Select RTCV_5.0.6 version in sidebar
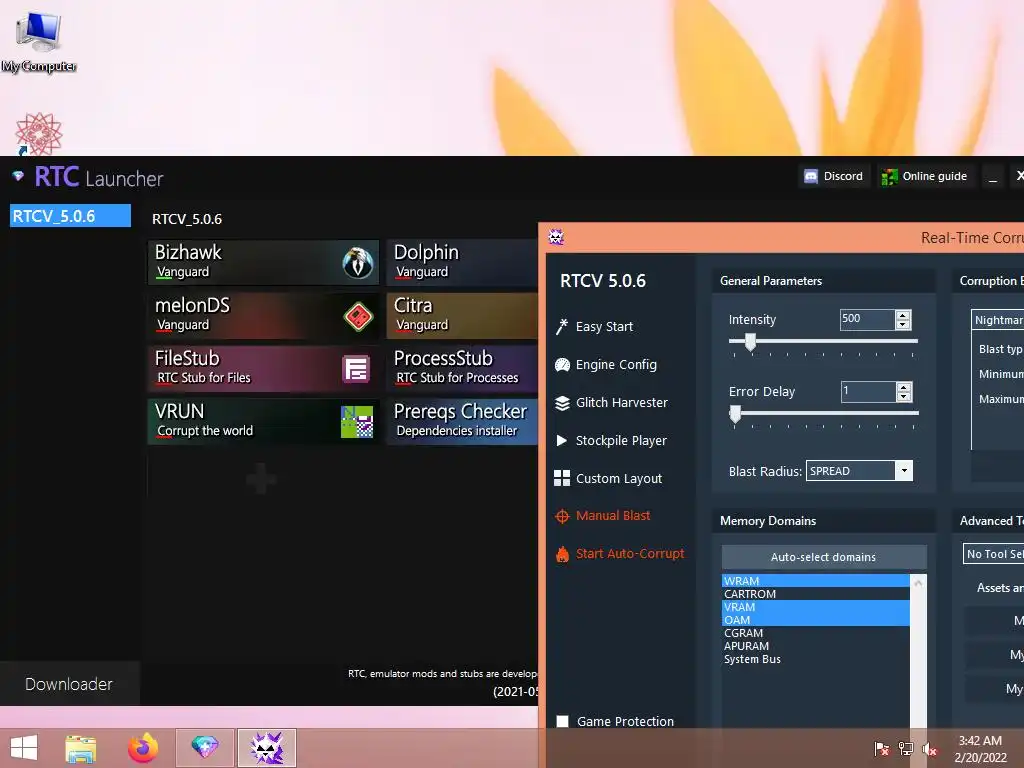 71,216
